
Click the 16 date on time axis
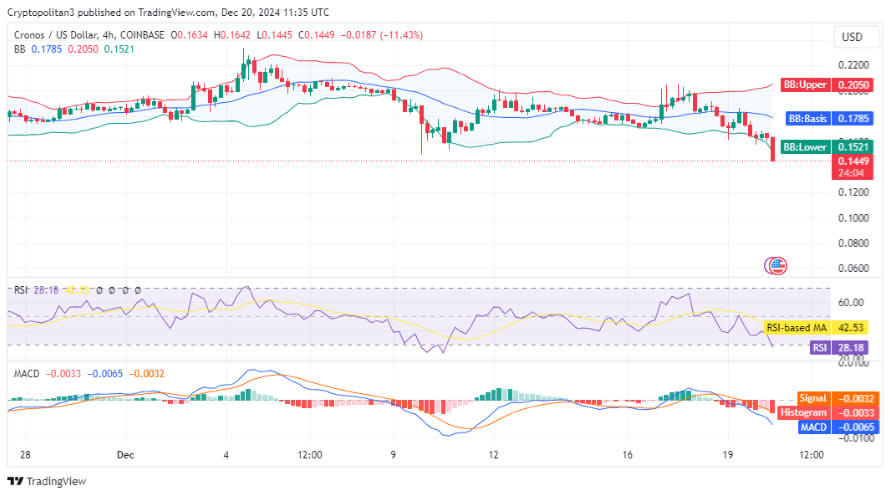pos(626,455)
